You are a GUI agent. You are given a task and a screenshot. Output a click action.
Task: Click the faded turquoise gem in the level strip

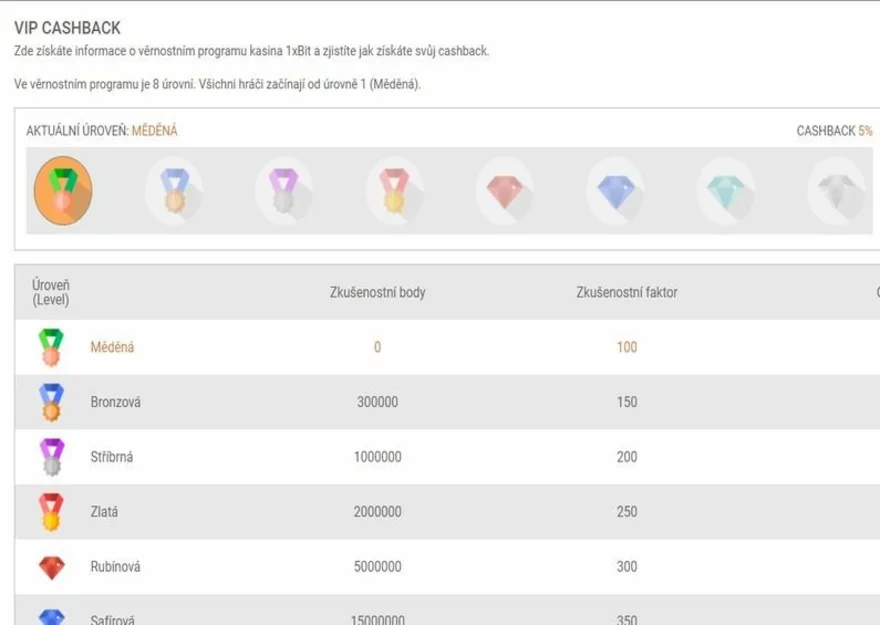(x=724, y=190)
